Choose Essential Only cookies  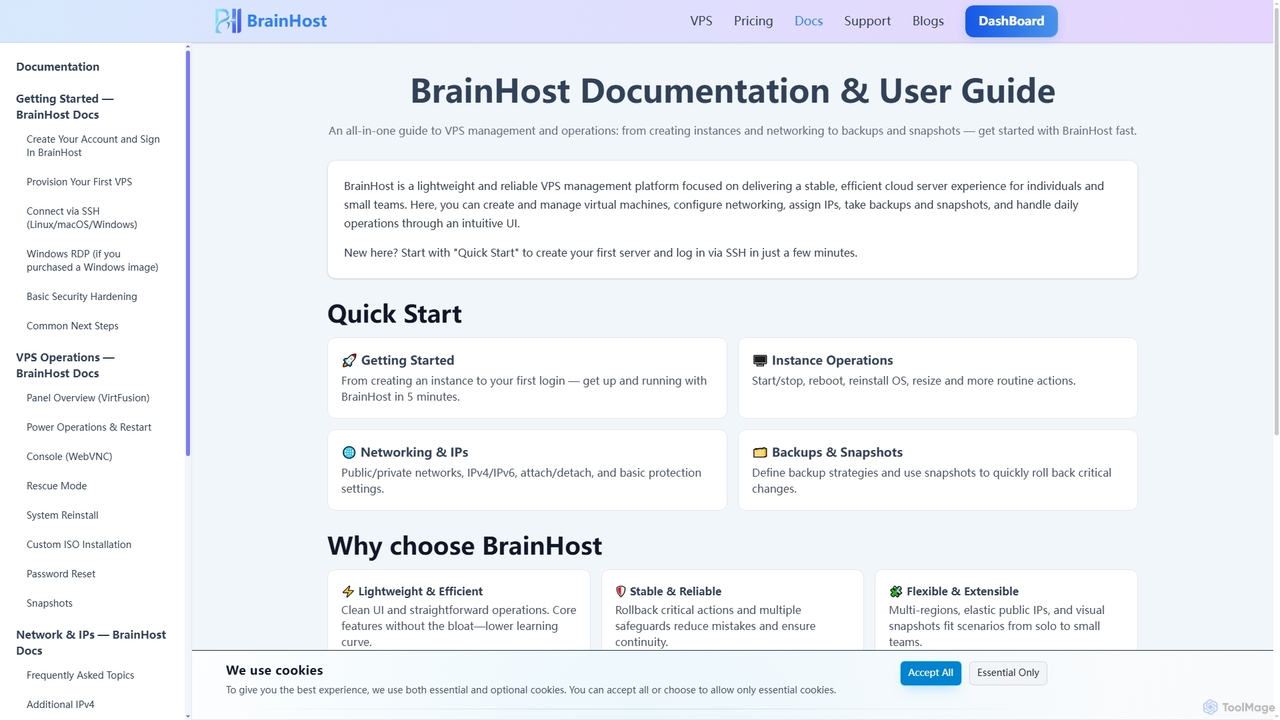tap(1008, 673)
